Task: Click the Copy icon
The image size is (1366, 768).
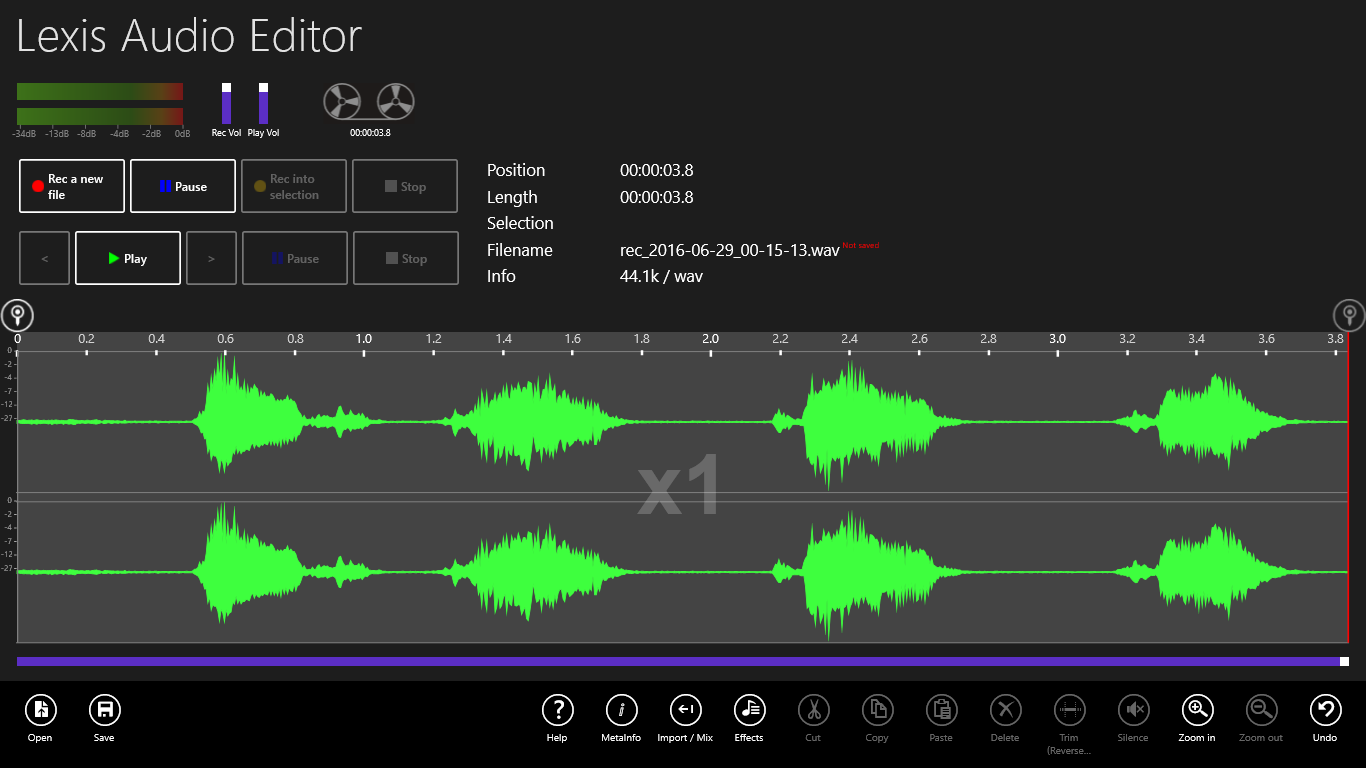Action: pyautogui.click(x=877, y=710)
